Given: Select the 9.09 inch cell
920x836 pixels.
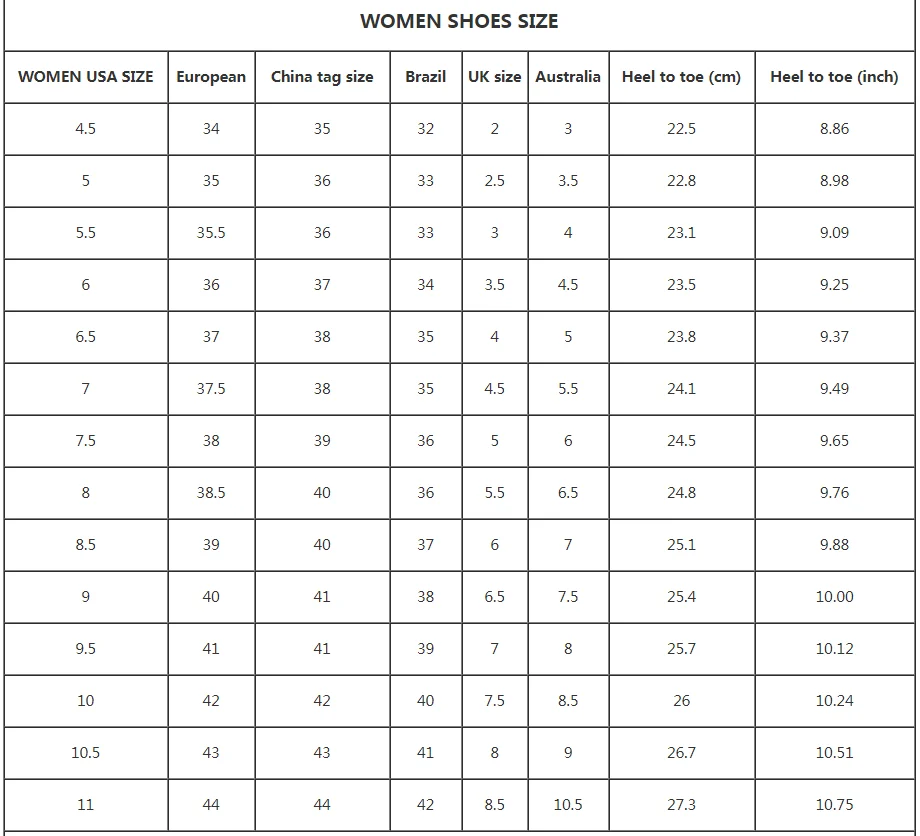Looking at the screenshot, I should click(834, 233).
